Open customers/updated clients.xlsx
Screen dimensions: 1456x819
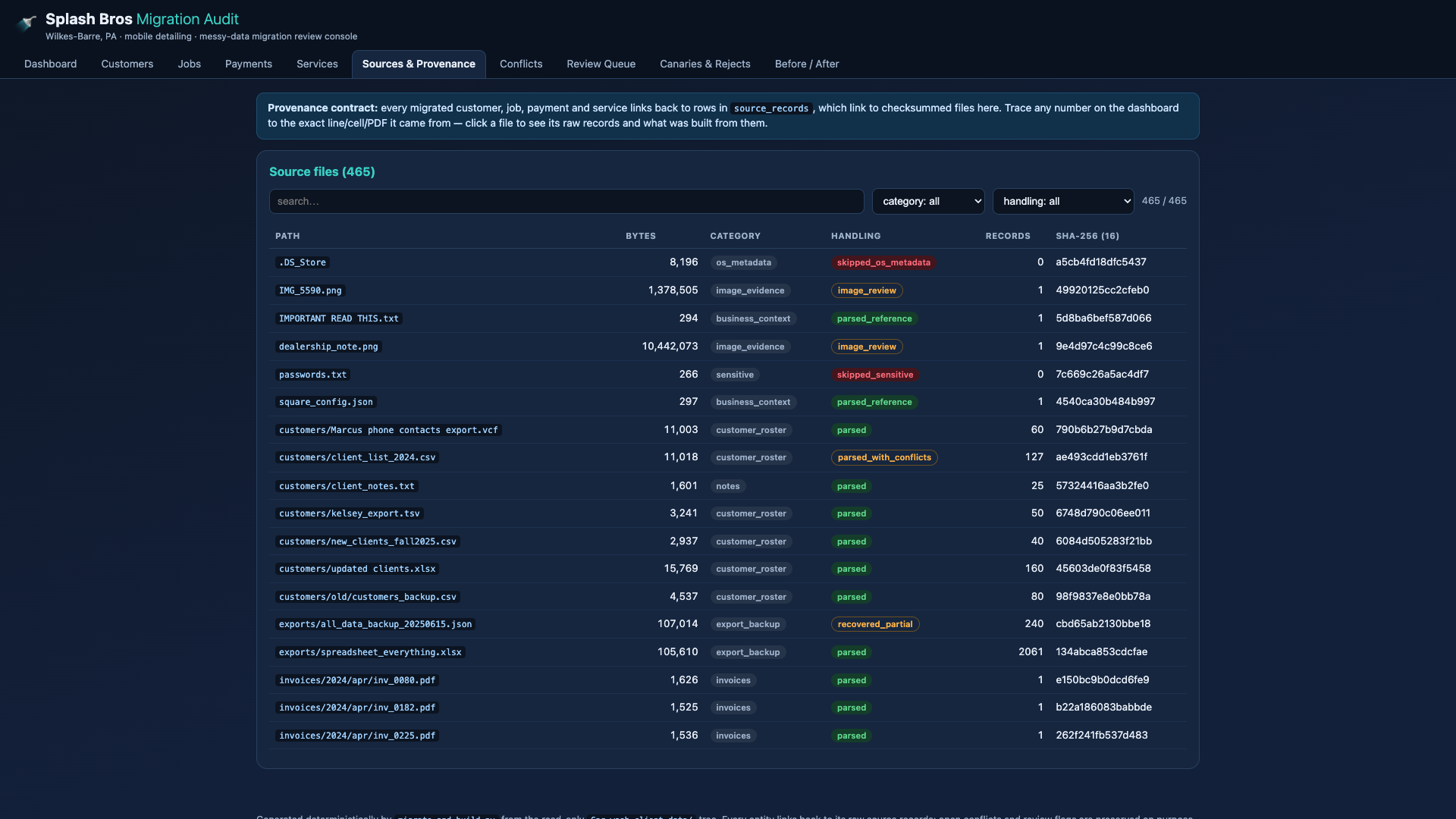coord(357,569)
